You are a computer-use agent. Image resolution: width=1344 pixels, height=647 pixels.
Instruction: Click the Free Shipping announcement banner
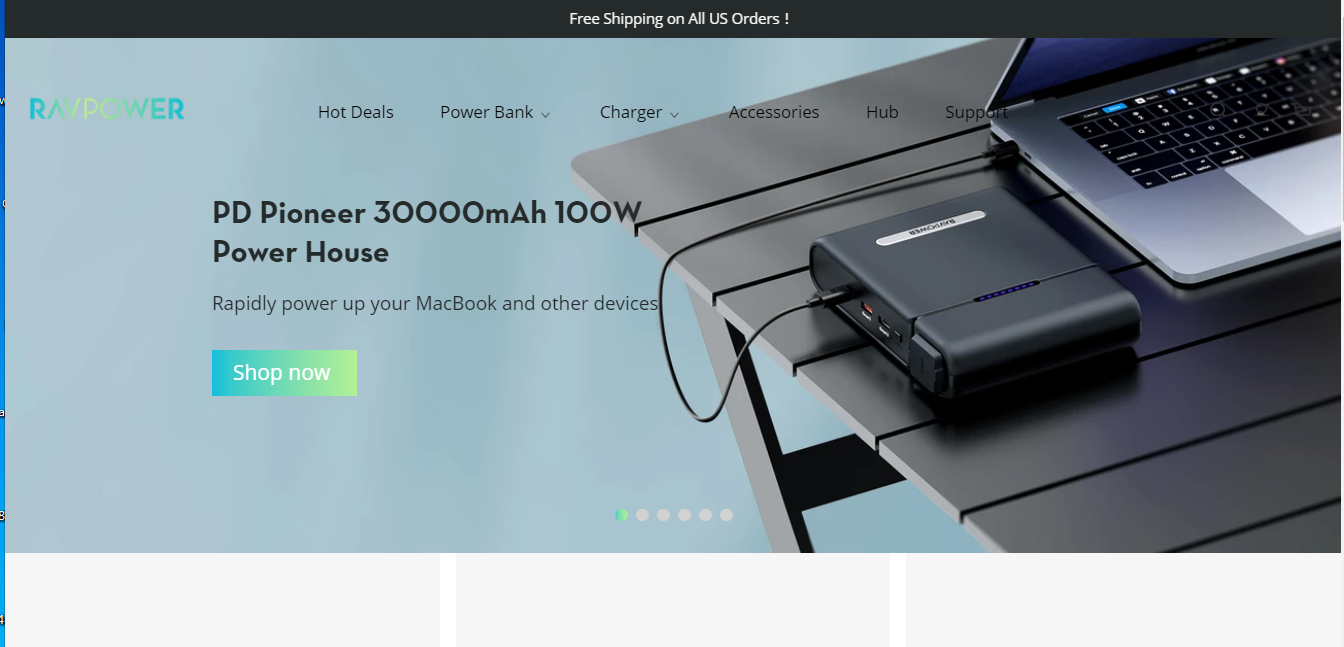[679, 18]
